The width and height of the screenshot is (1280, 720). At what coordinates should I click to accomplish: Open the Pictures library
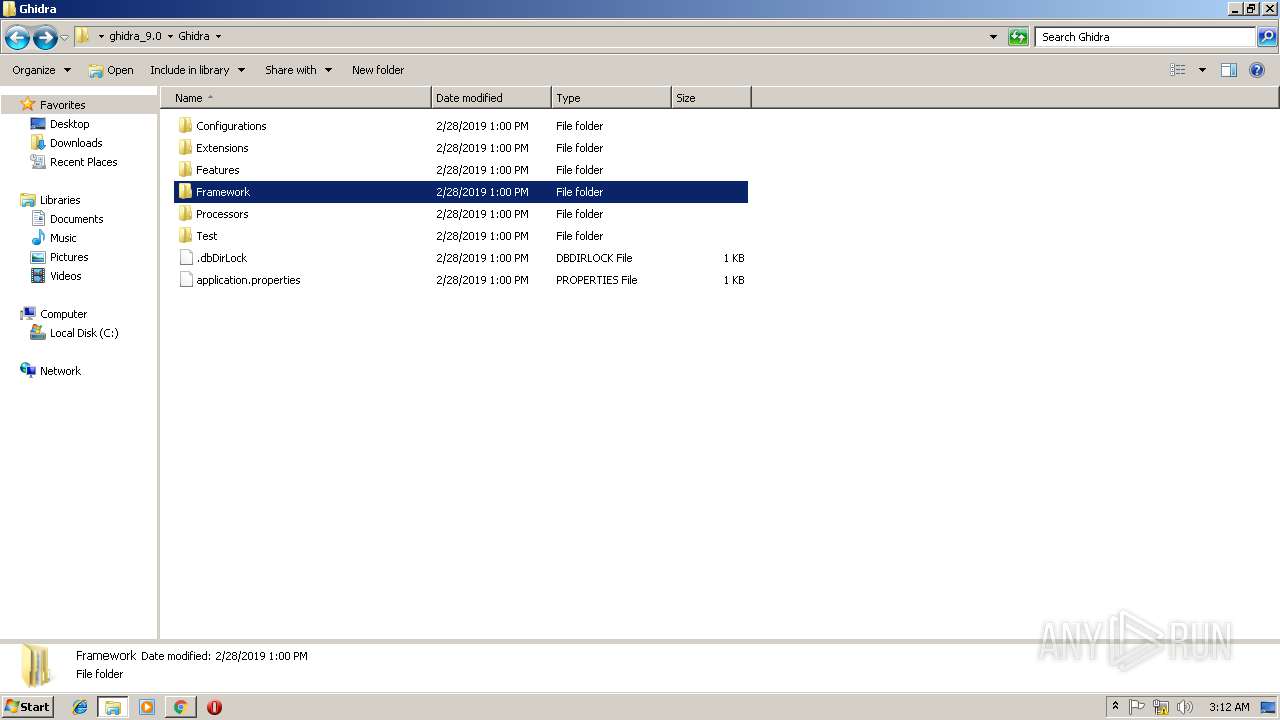[69, 257]
